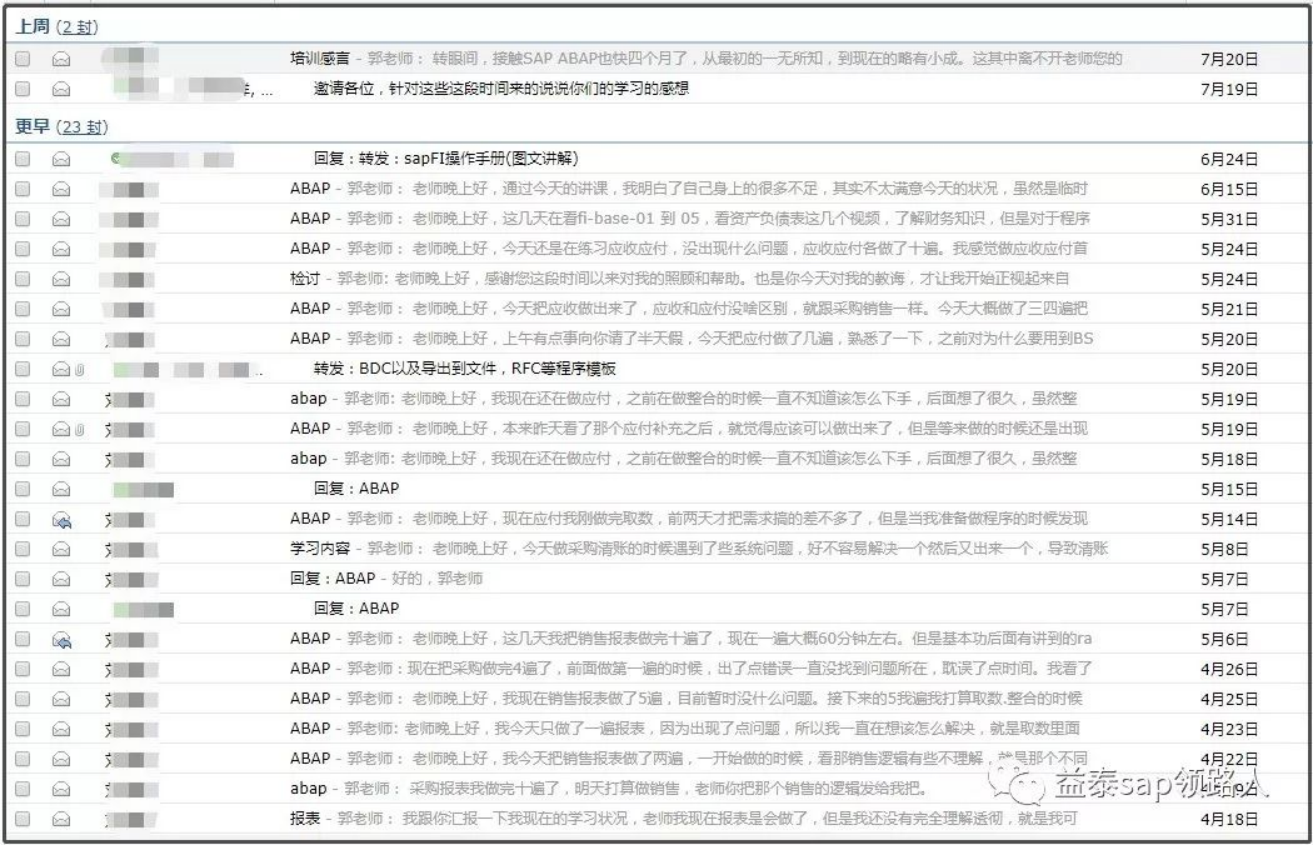Check the box for 检讨 email
This screenshot has height=845, width=1313.
click(22, 279)
